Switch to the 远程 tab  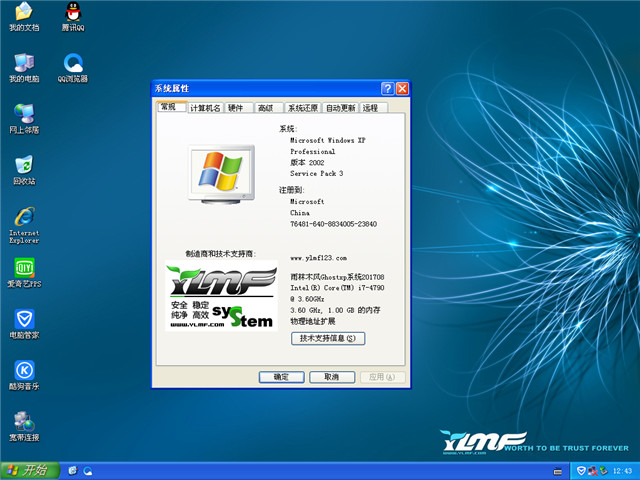point(371,108)
